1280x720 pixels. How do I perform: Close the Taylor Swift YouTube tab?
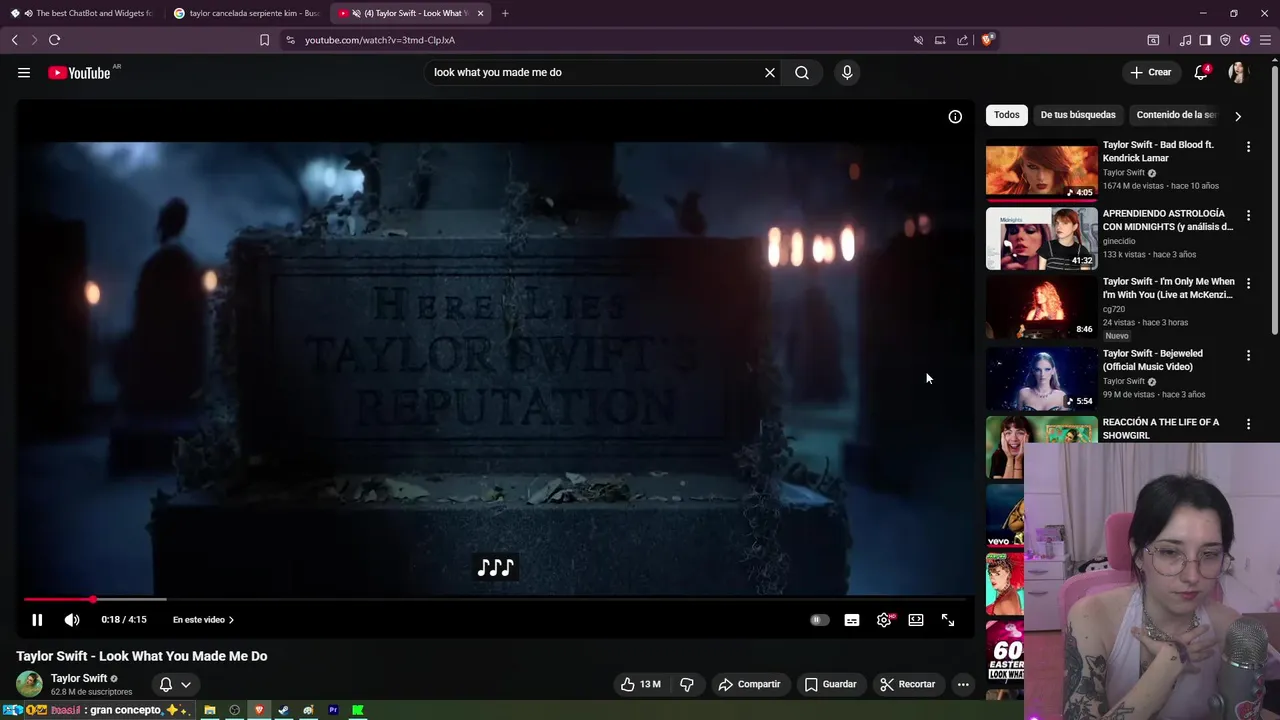481,13
